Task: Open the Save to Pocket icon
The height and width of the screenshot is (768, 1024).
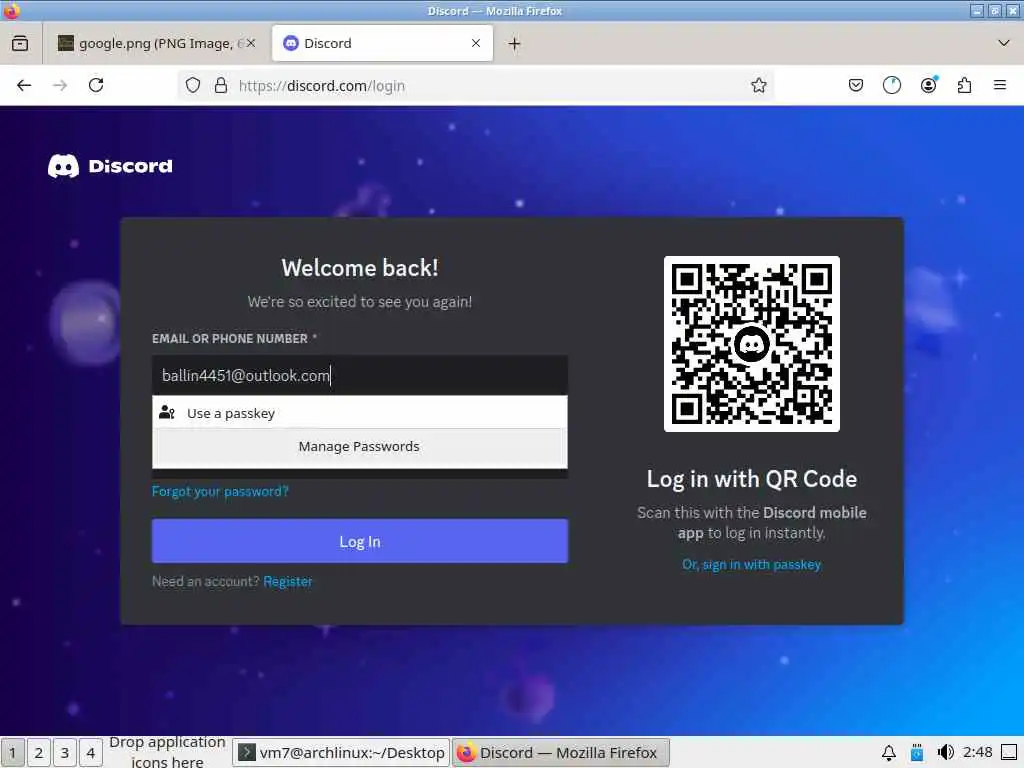Action: pos(856,86)
